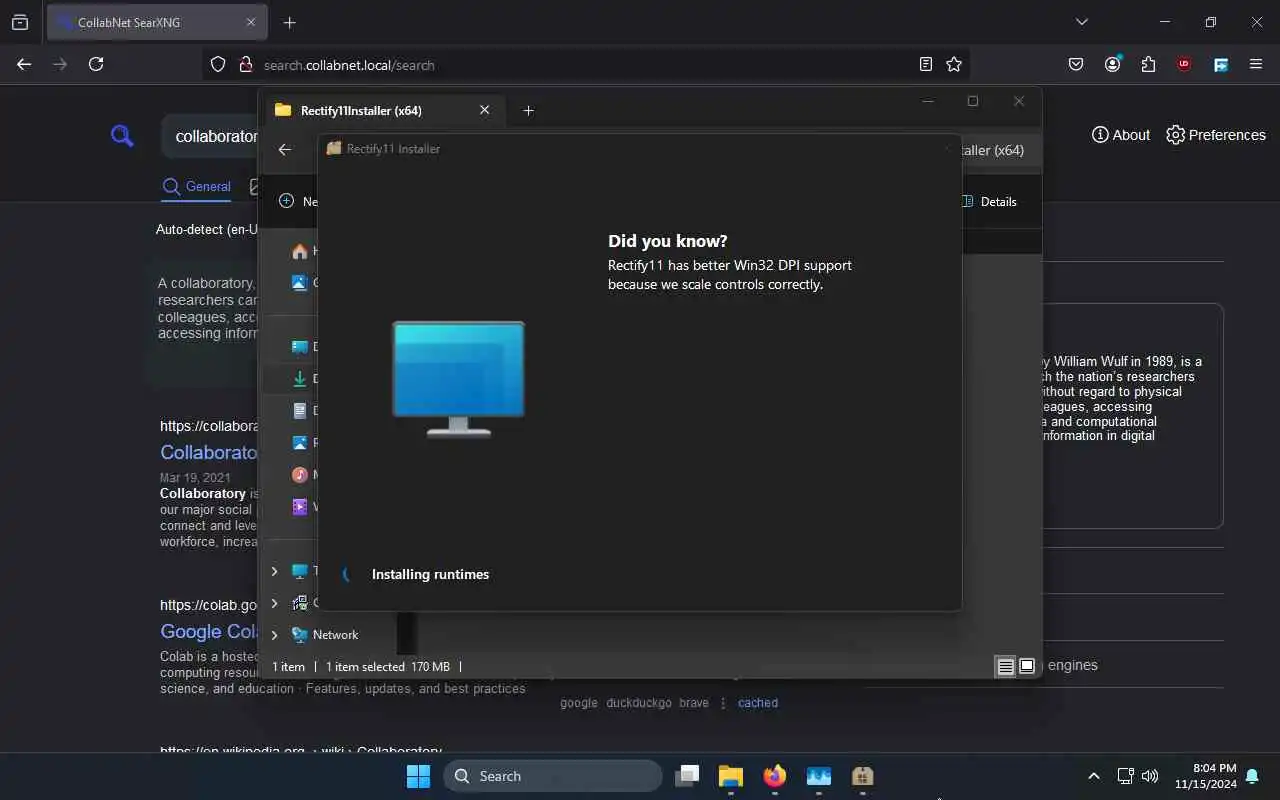
Task: Switch Explorer to large thumbnails view icon
Action: click(1027, 667)
